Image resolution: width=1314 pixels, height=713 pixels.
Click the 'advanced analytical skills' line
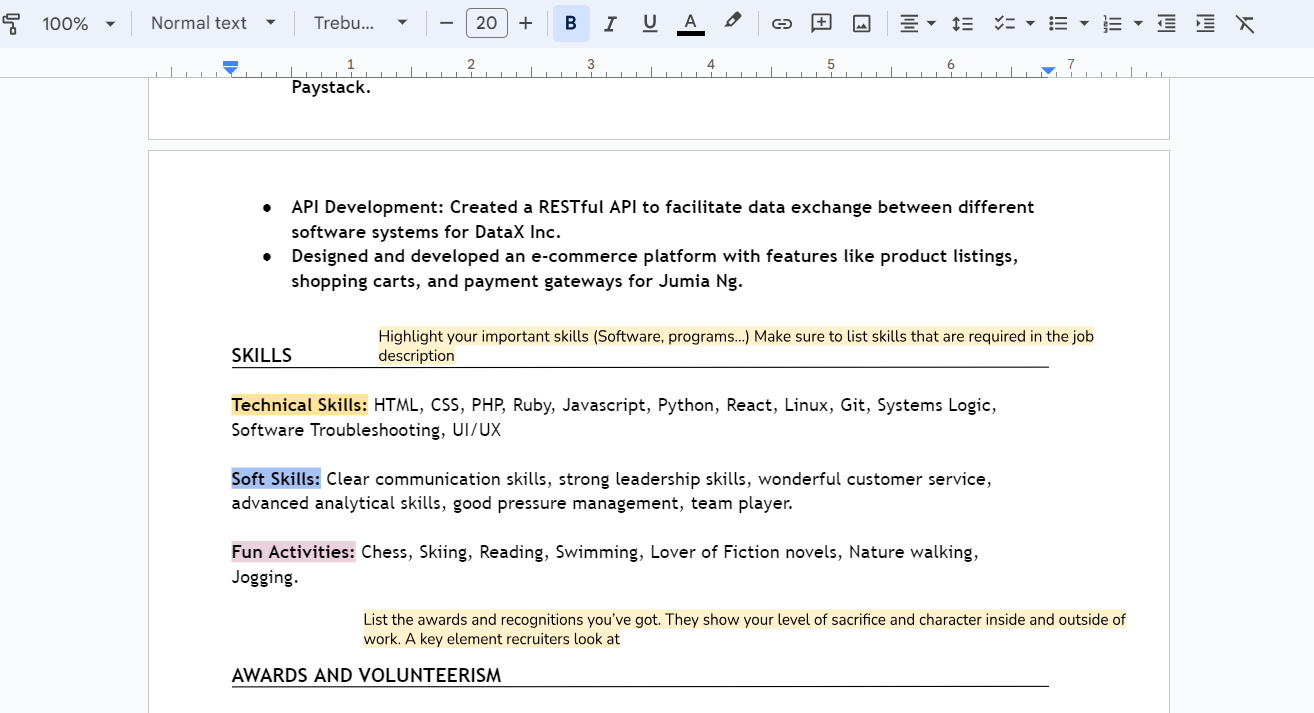(512, 503)
